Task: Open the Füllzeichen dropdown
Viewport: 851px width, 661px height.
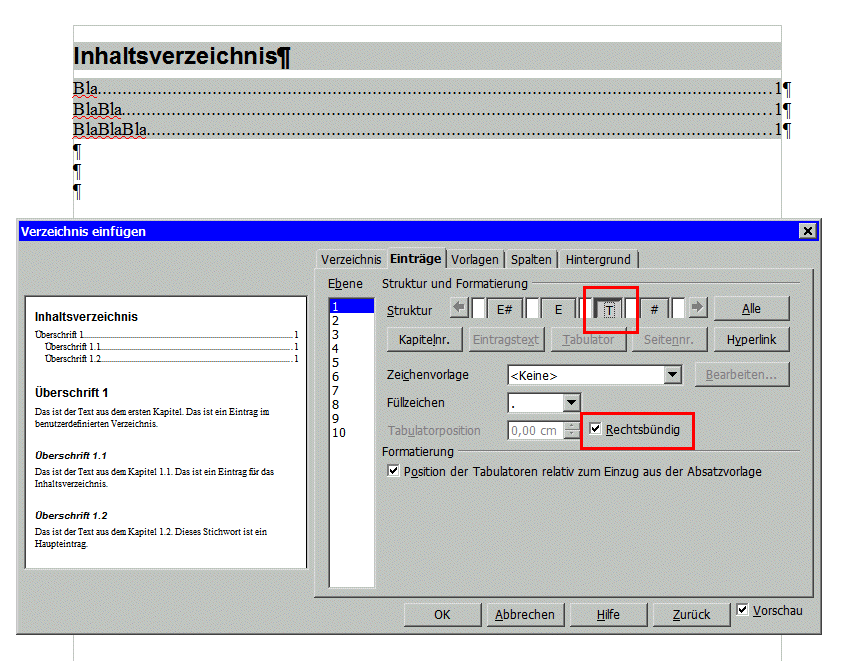Action: [571, 403]
